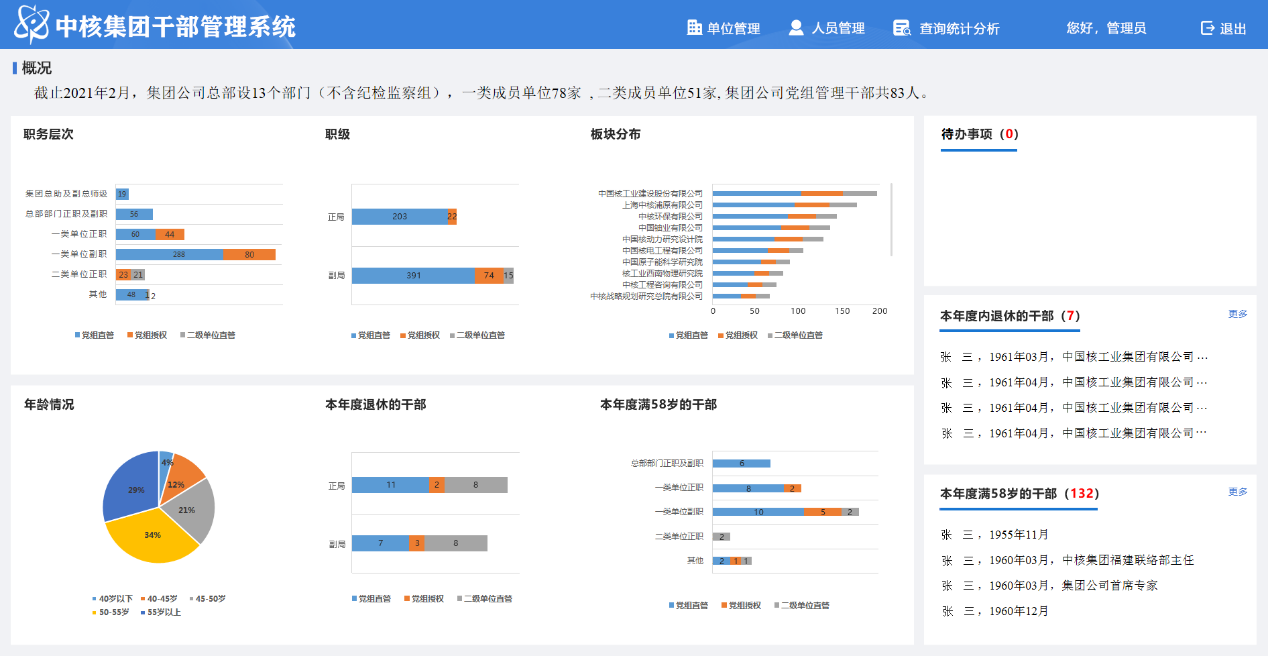Click 中国核工业建设股份有限公司 axis label
This screenshot has height=656, width=1268.
[x=650, y=193]
